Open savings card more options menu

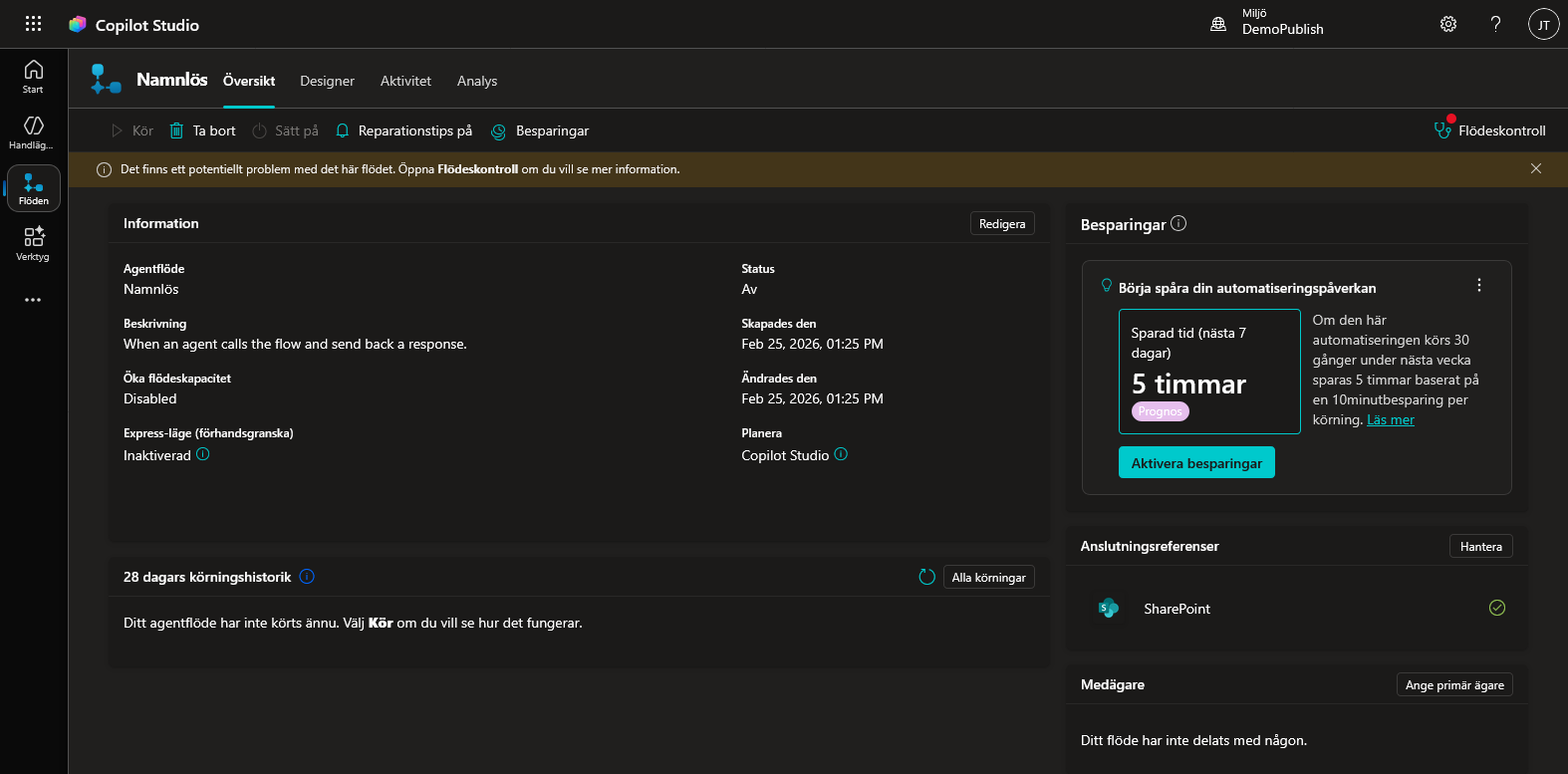[1479, 285]
